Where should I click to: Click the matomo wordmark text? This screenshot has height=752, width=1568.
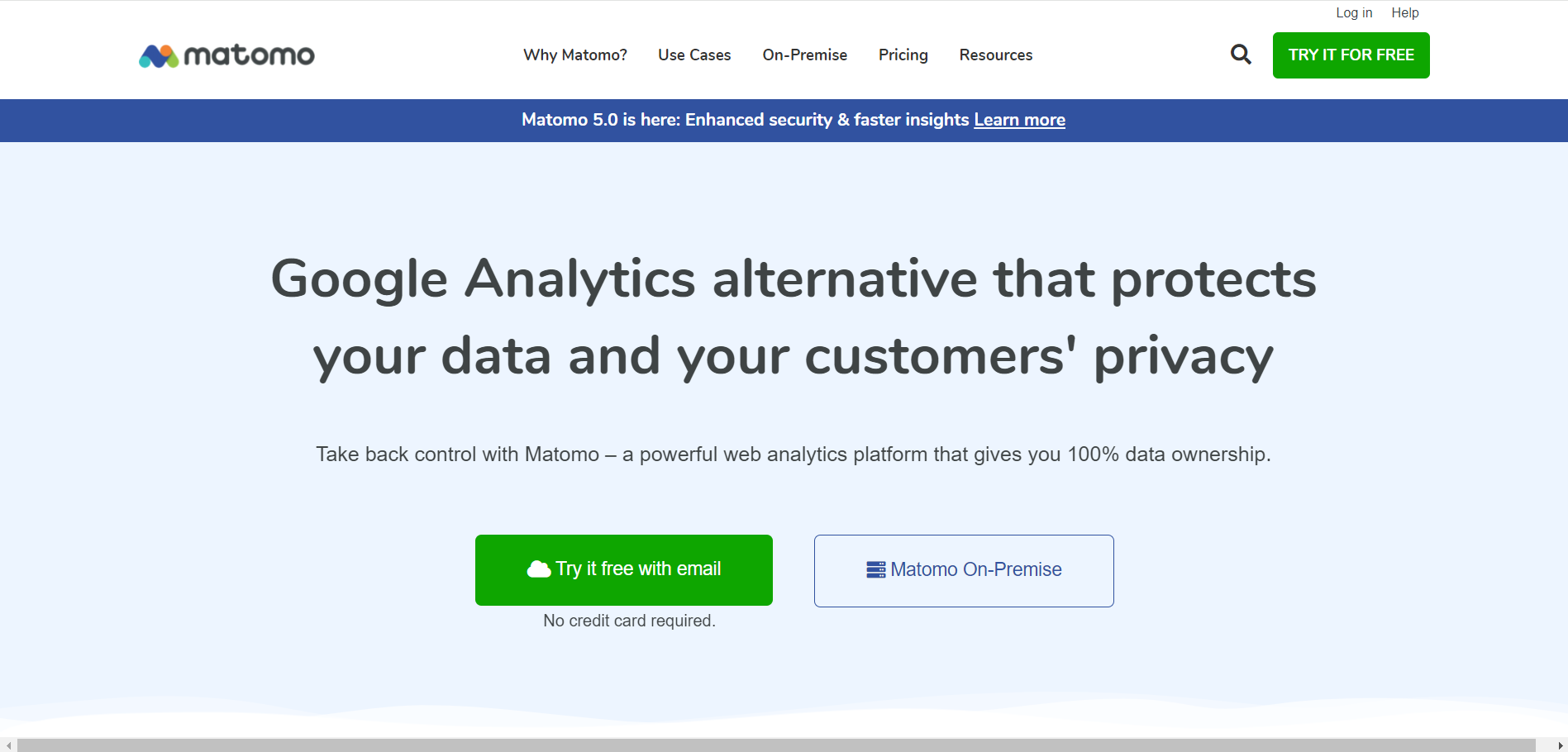pyautogui.click(x=249, y=55)
